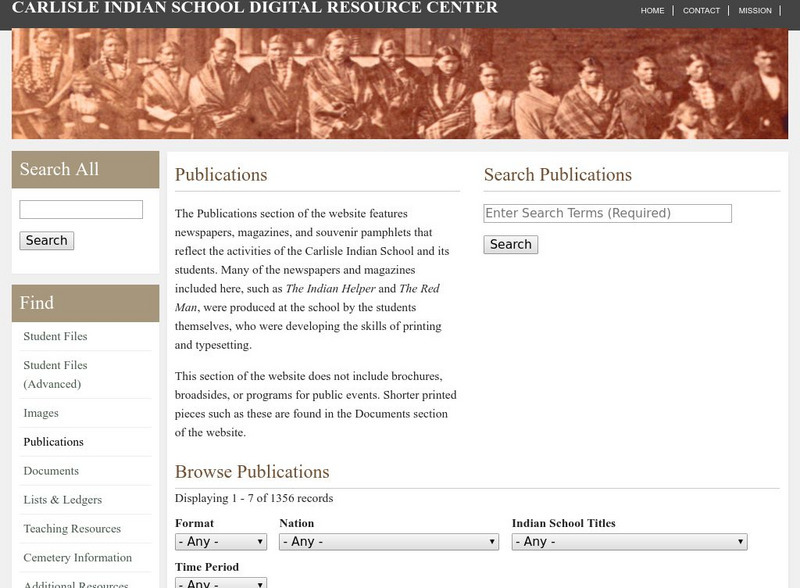This screenshot has width=800, height=588.
Task: Click the 'Find' panel header
Action: (85, 303)
